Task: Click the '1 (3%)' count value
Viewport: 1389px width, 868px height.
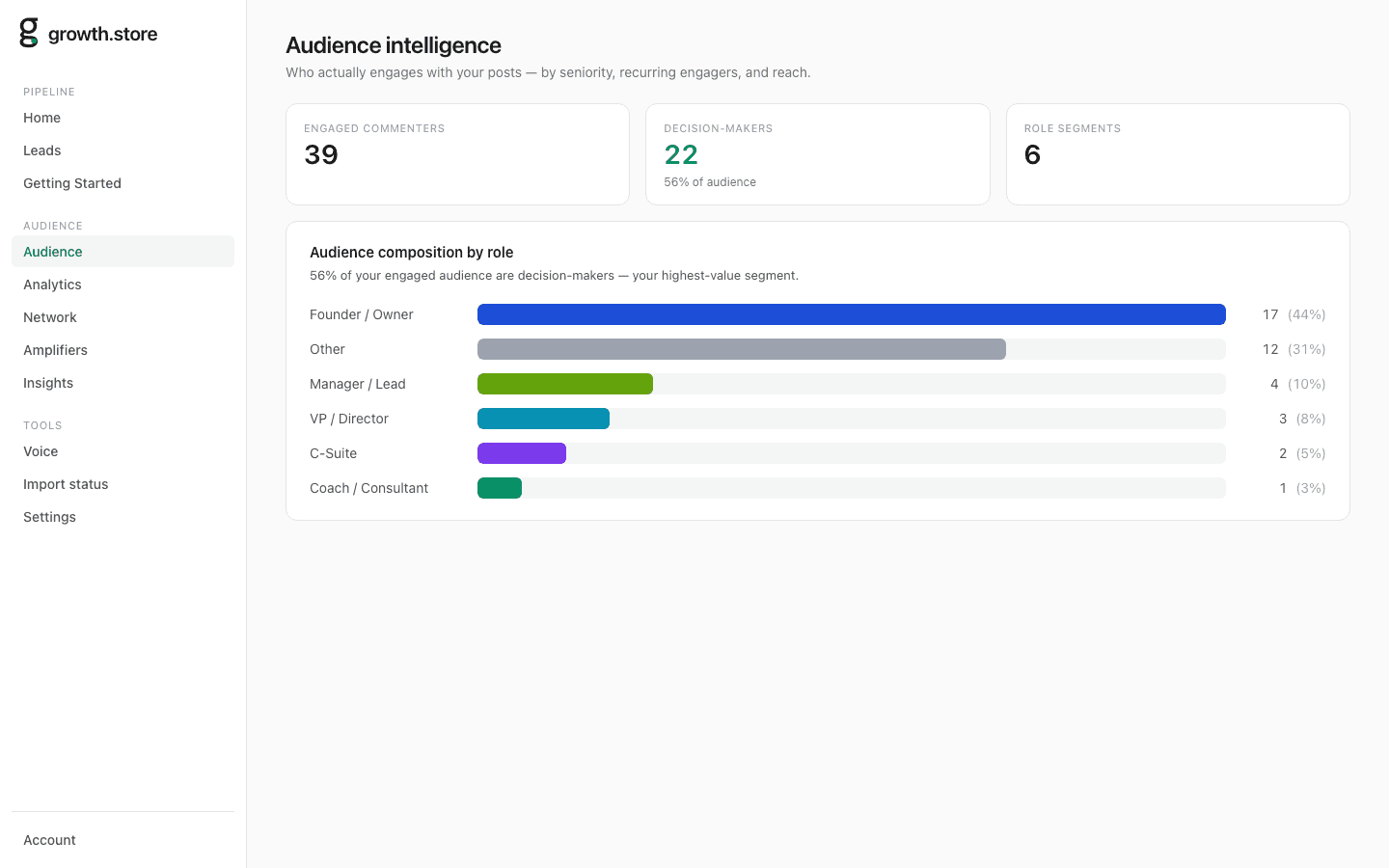Action: (x=1302, y=488)
